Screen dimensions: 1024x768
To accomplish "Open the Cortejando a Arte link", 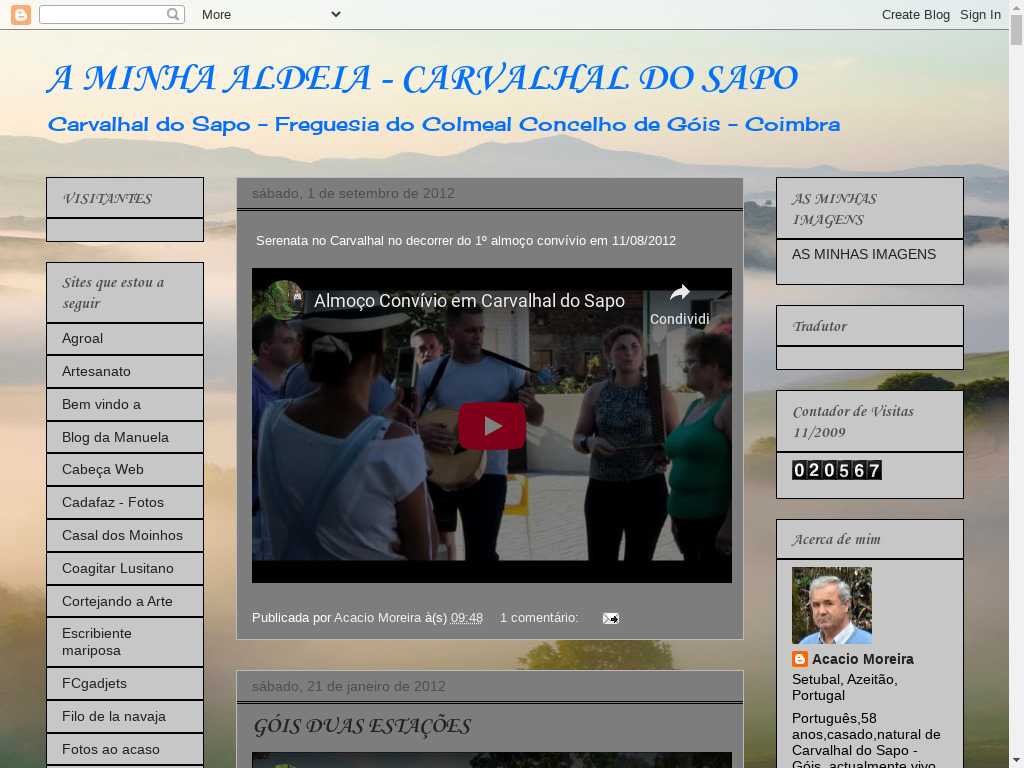I will (117, 601).
